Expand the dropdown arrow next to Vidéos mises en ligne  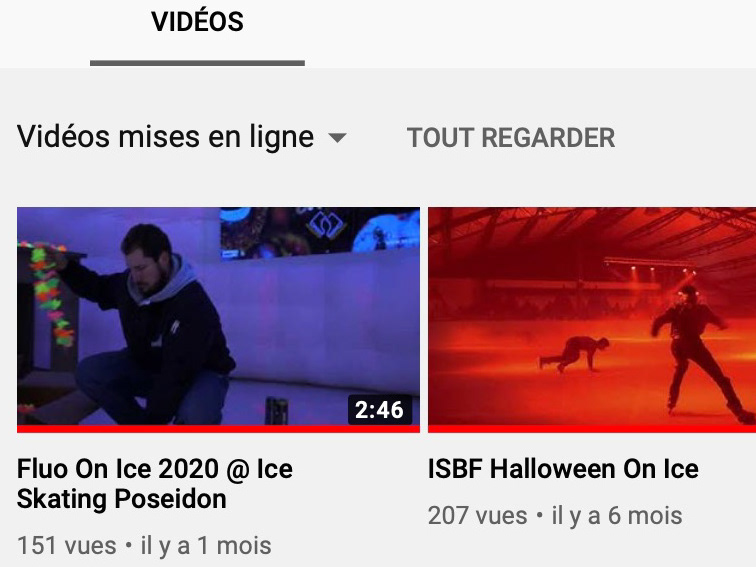337,138
